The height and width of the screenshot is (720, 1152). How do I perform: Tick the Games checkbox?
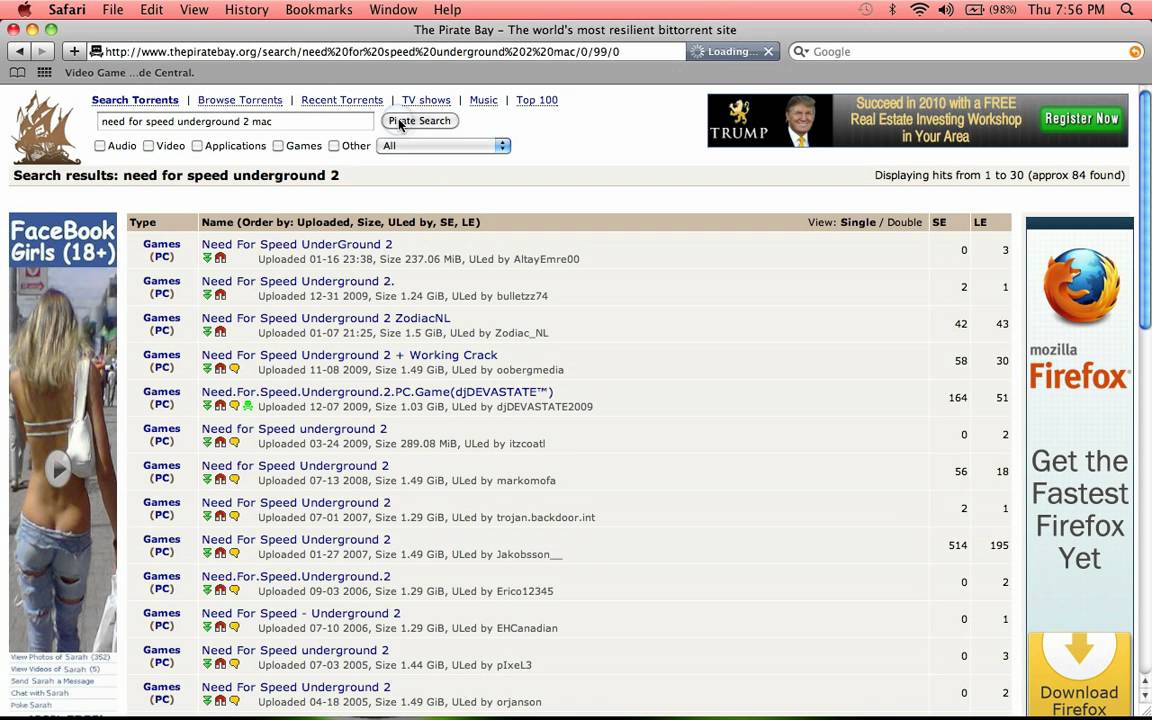pyautogui.click(x=278, y=145)
